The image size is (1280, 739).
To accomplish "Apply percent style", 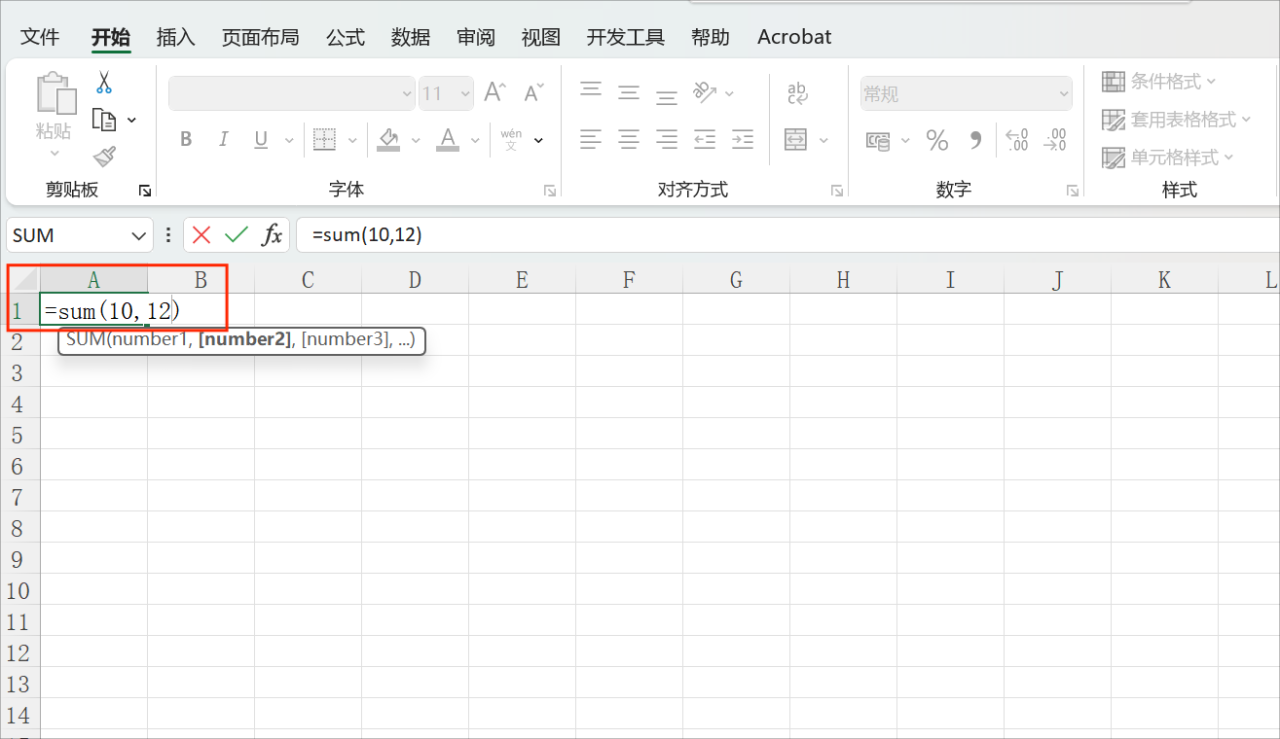I will coord(937,141).
